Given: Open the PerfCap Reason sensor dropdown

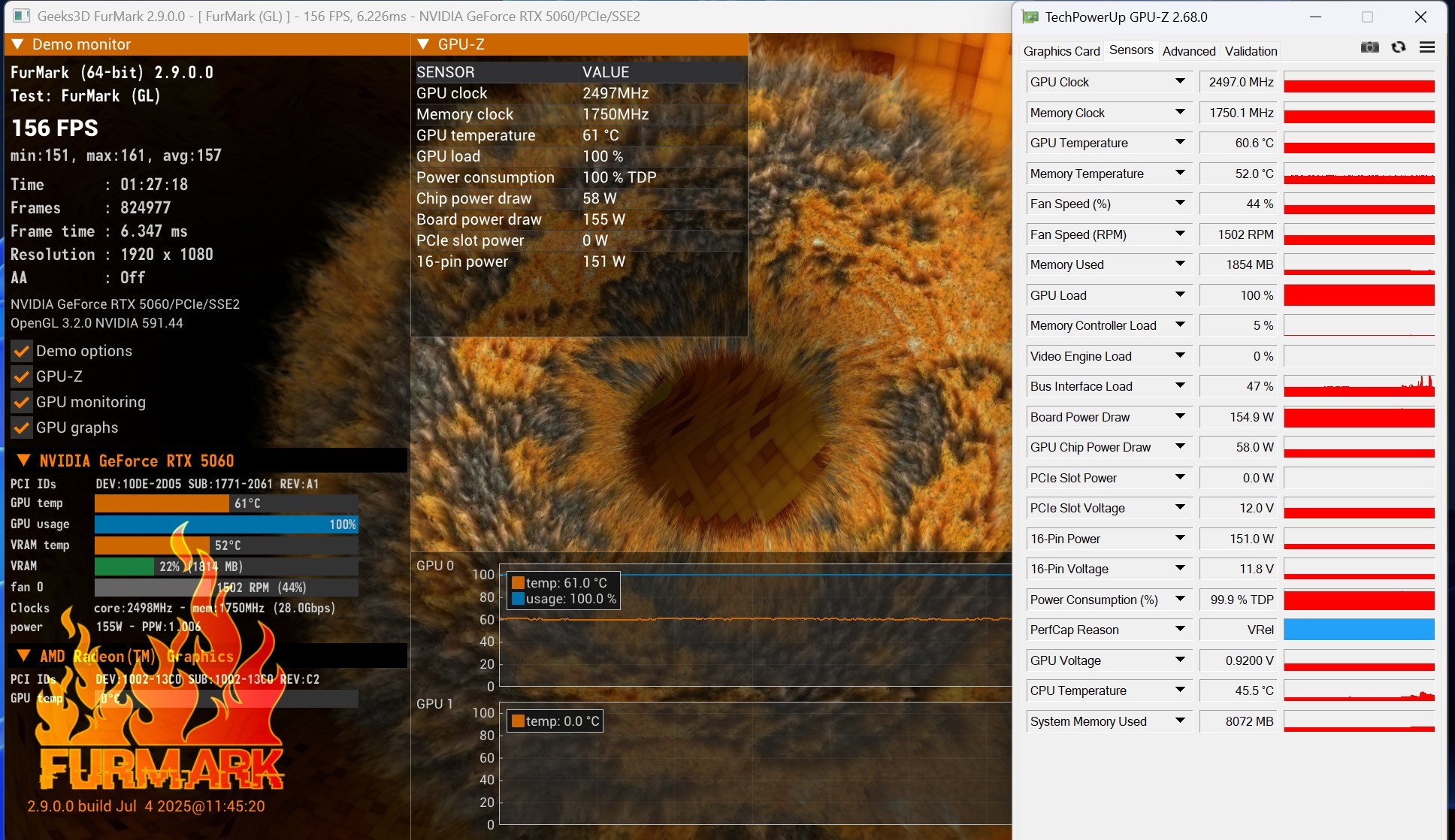Looking at the screenshot, I should pyautogui.click(x=1180, y=629).
